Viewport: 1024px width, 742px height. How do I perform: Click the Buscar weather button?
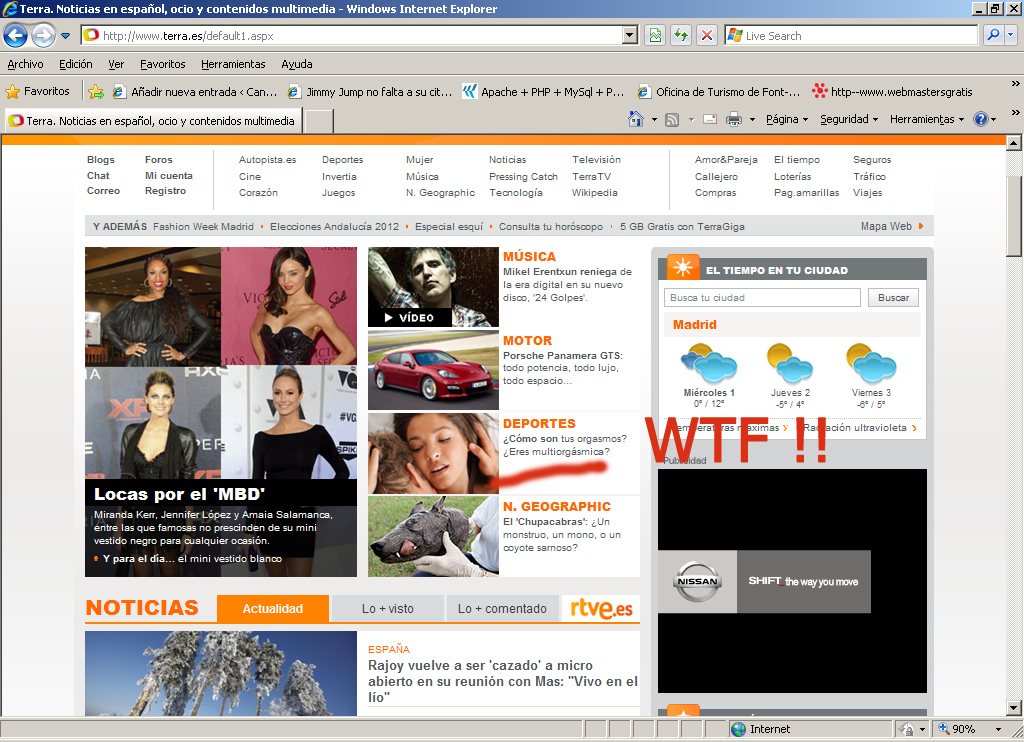pos(893,297)
